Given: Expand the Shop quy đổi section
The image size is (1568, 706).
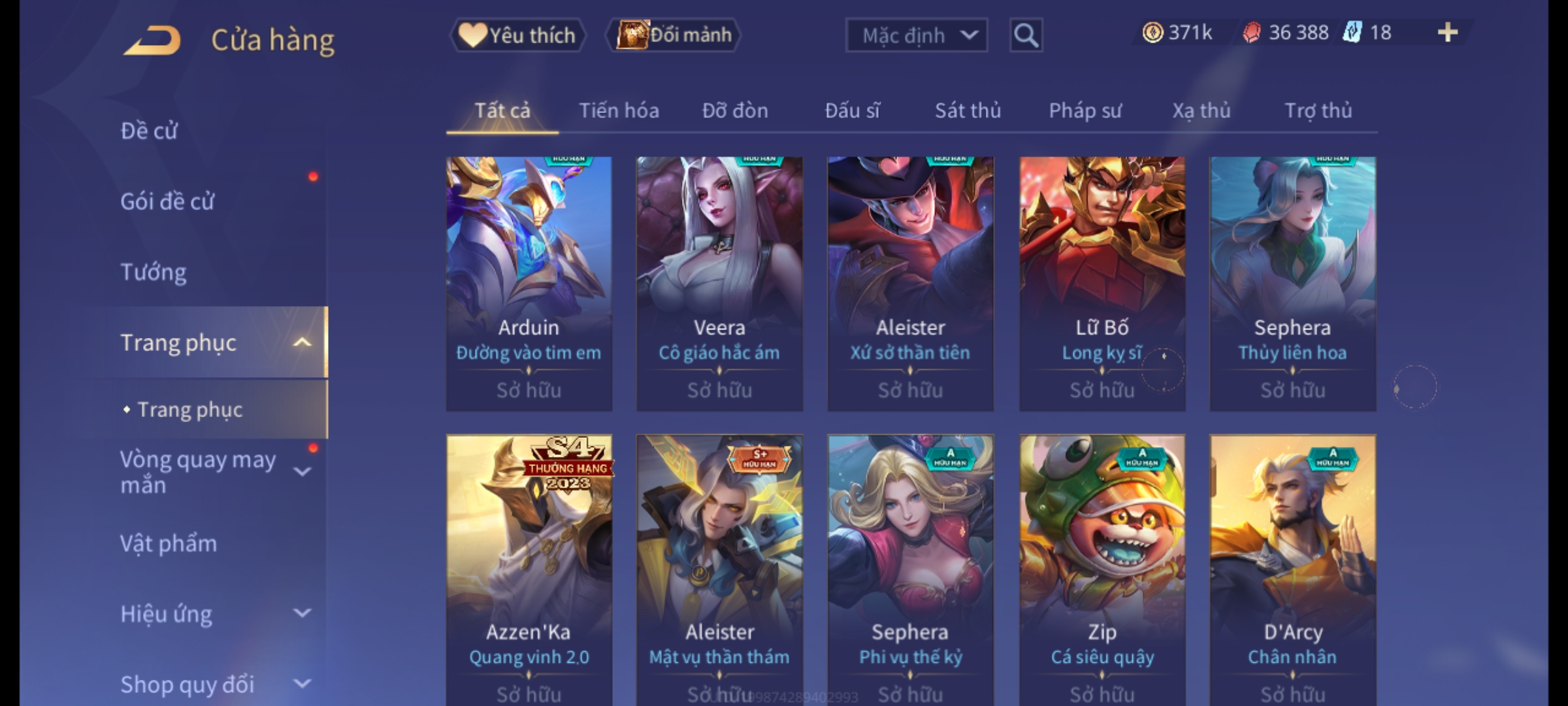Looking at the screenshot, I should click(x=302, y=684).
